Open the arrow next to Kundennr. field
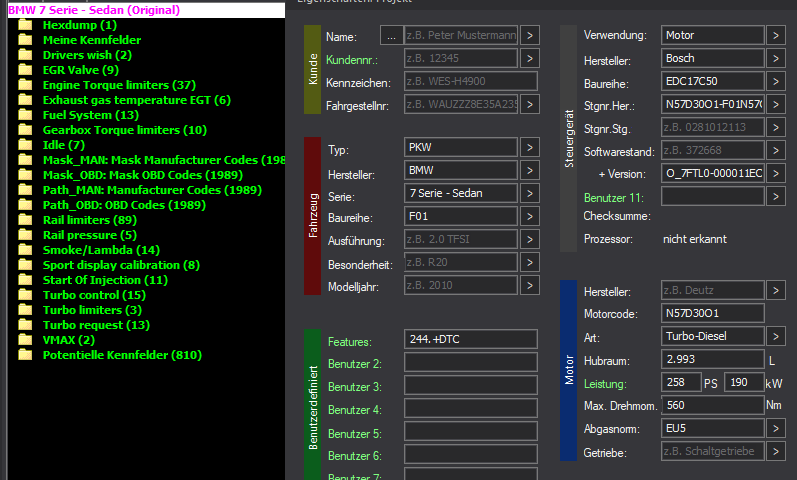The image size is (797, 480). click(530, 58)
